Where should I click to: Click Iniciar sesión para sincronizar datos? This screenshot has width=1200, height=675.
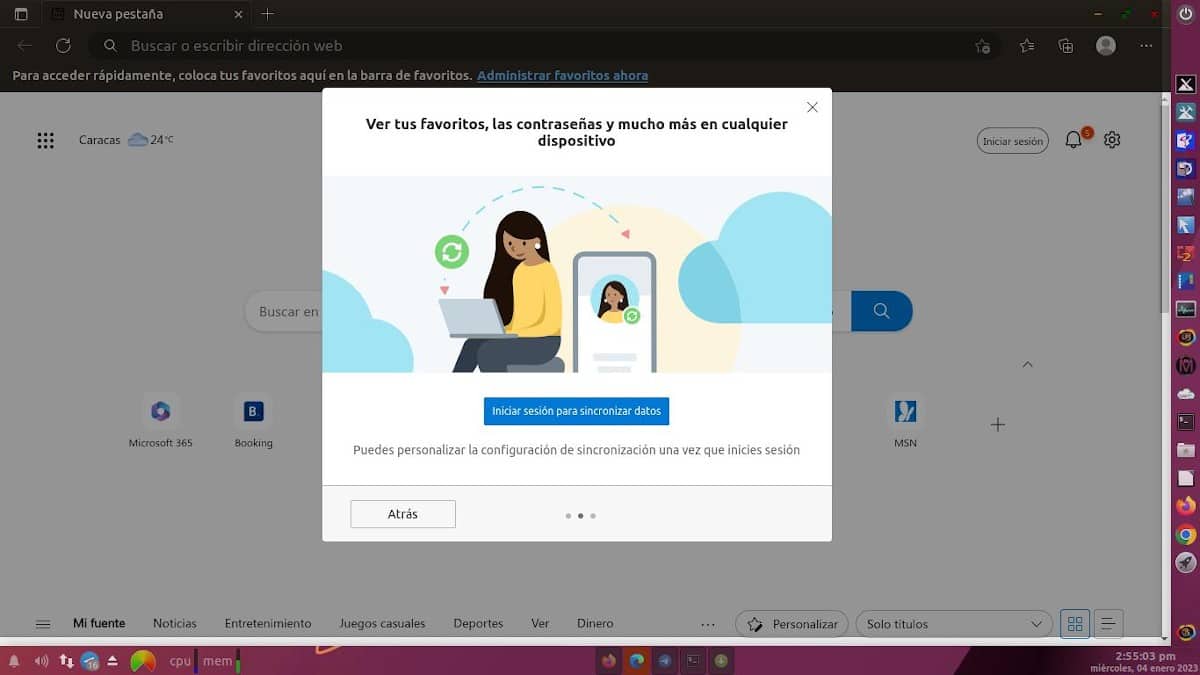pos(576,411)
